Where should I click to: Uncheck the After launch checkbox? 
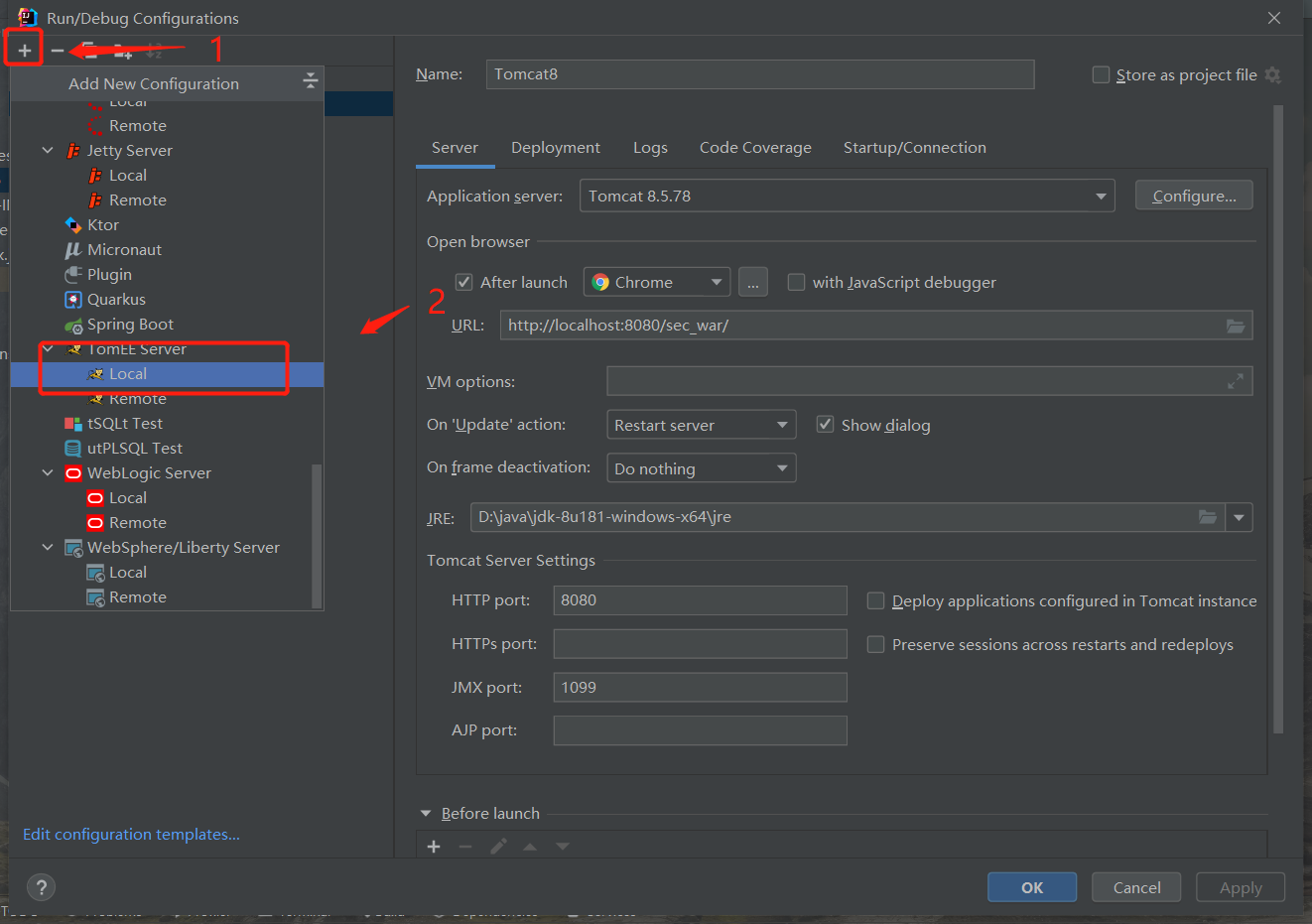coord(463,282)
